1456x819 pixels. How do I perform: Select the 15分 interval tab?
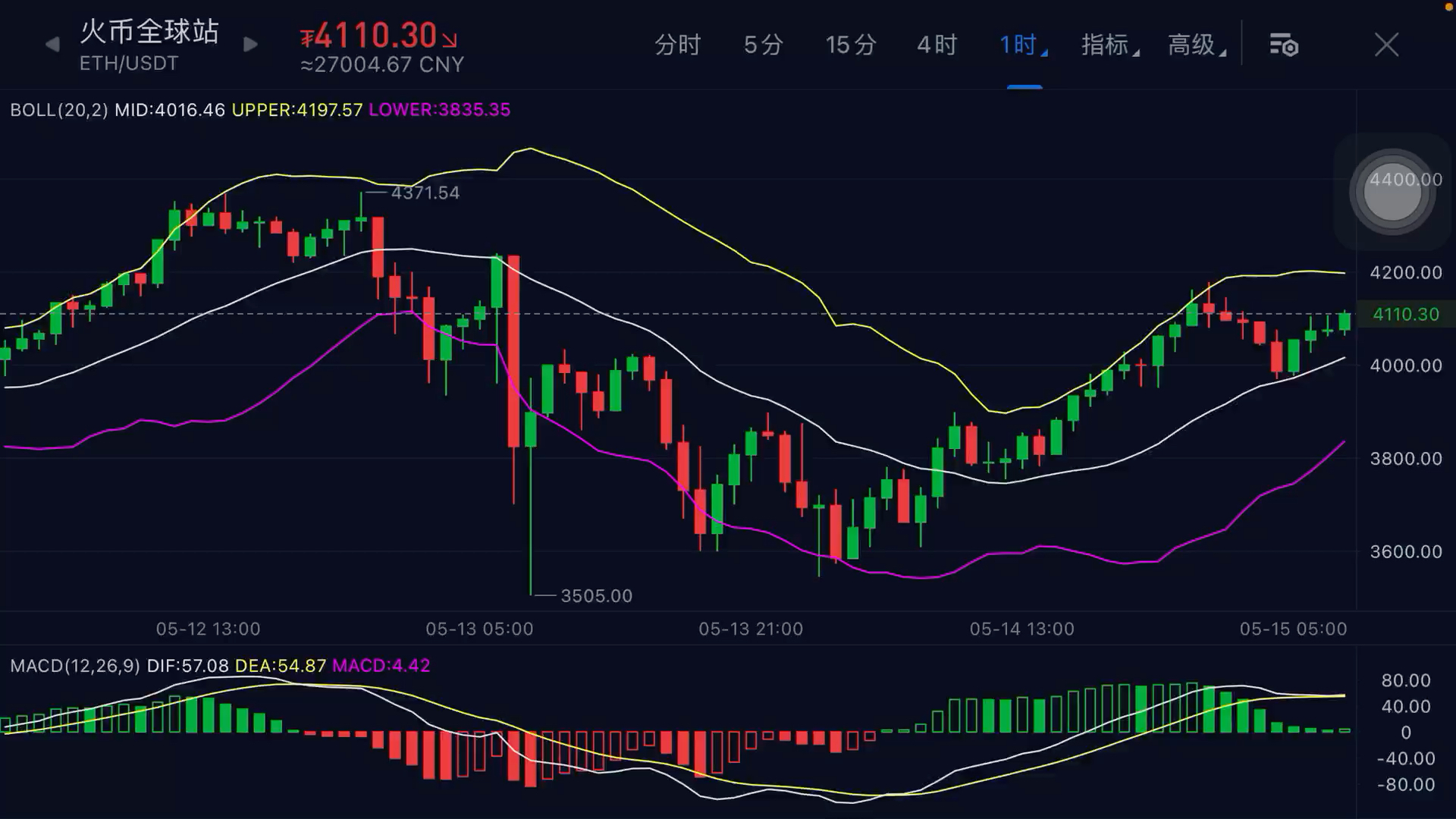pyautogui.click(x=851, y=45)
